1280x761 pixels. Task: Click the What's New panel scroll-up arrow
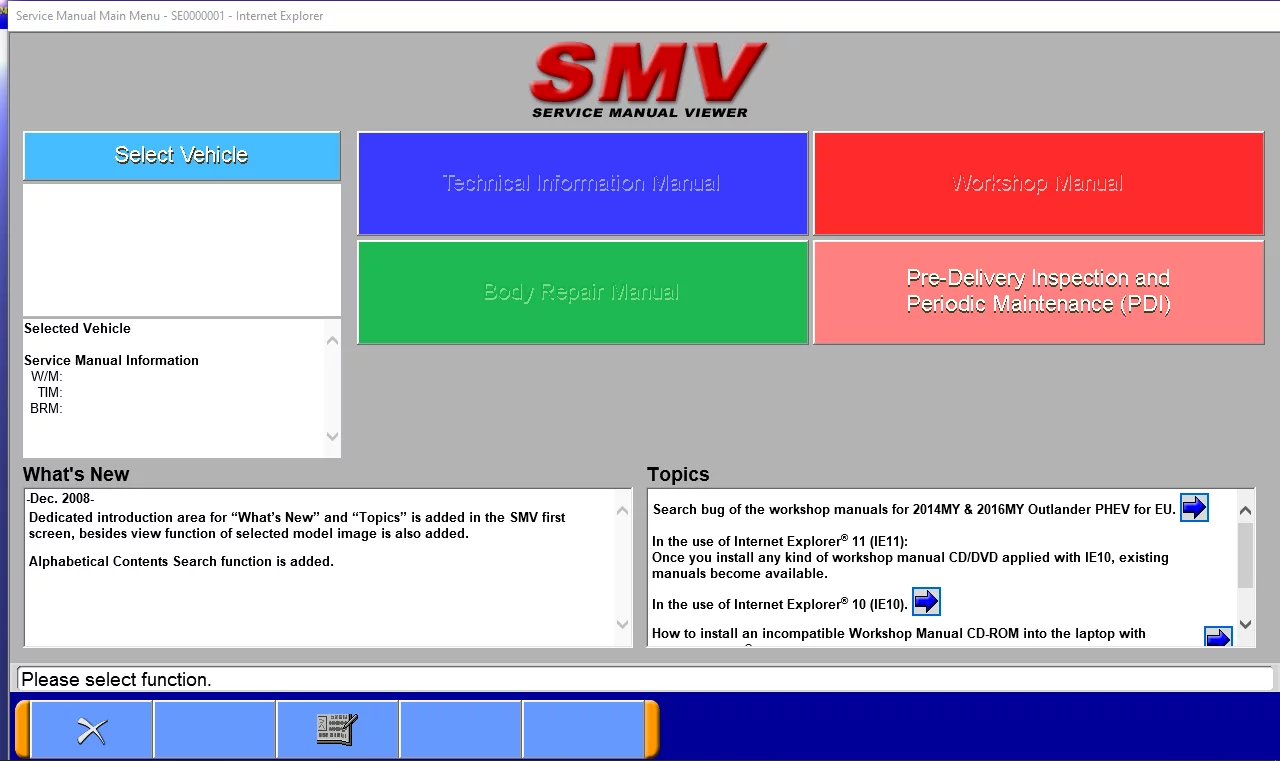pos(622,510)
